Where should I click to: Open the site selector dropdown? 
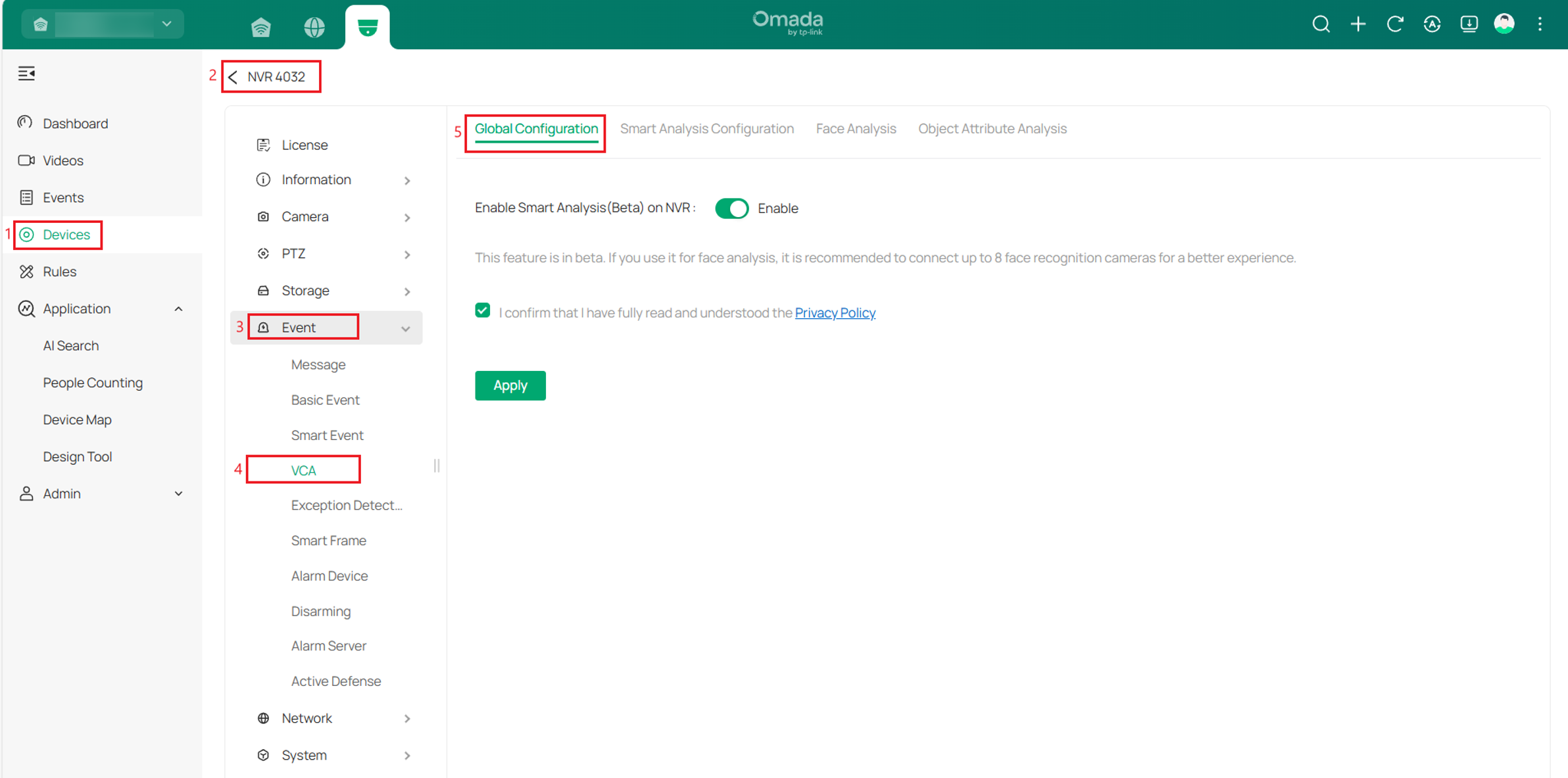pyautogui.click(x=103, y=24)
